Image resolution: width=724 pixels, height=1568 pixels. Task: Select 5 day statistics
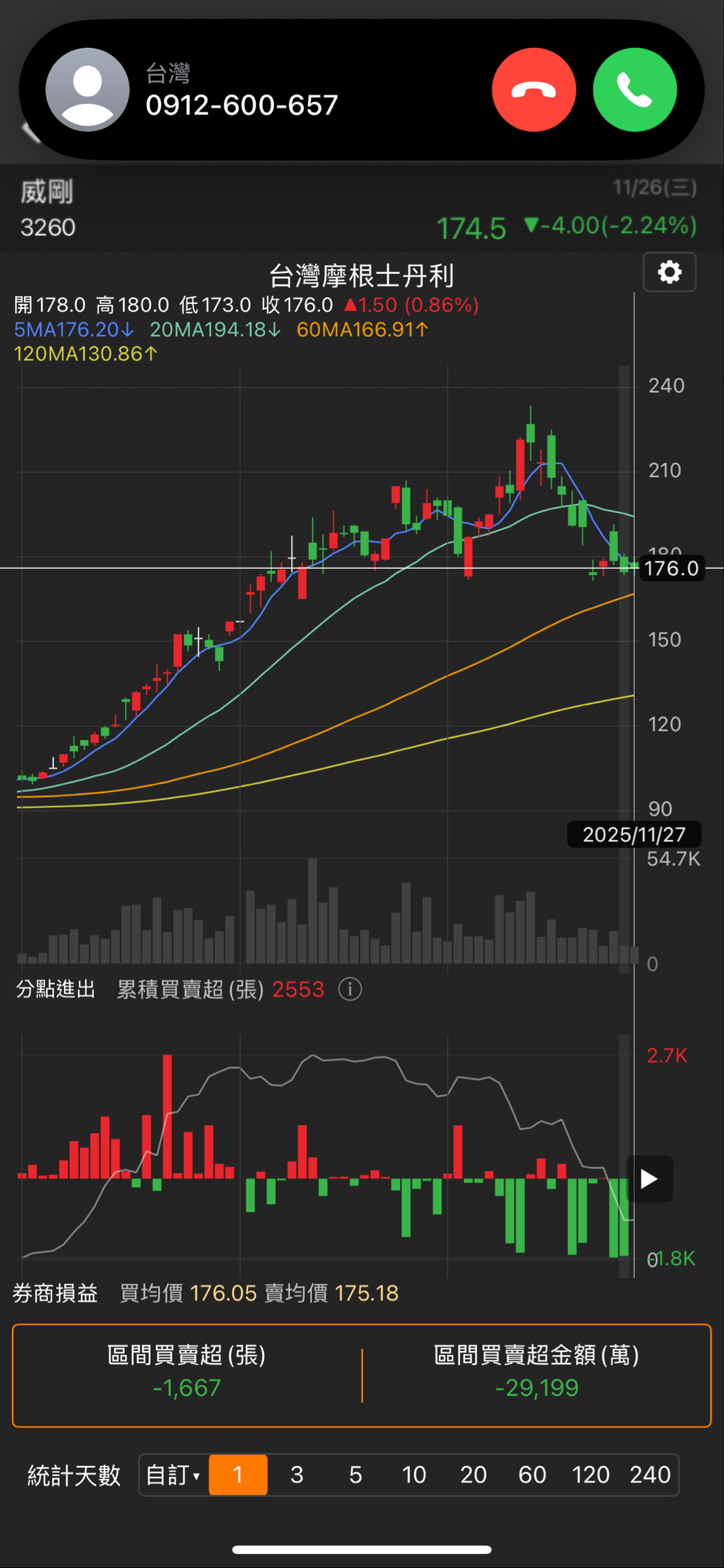click(356, 1475)
